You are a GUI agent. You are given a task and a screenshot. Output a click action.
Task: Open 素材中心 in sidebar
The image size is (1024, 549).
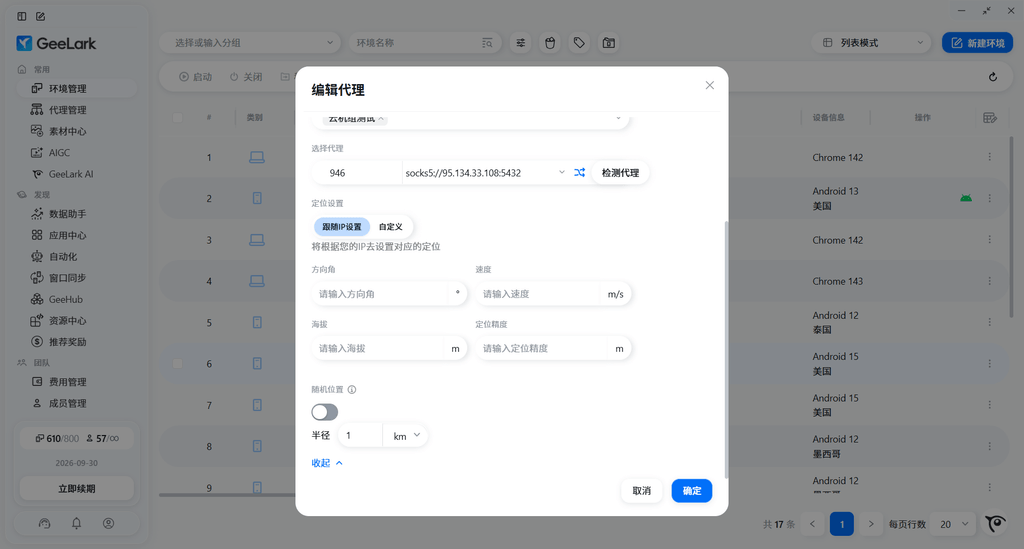click(76, 131)
